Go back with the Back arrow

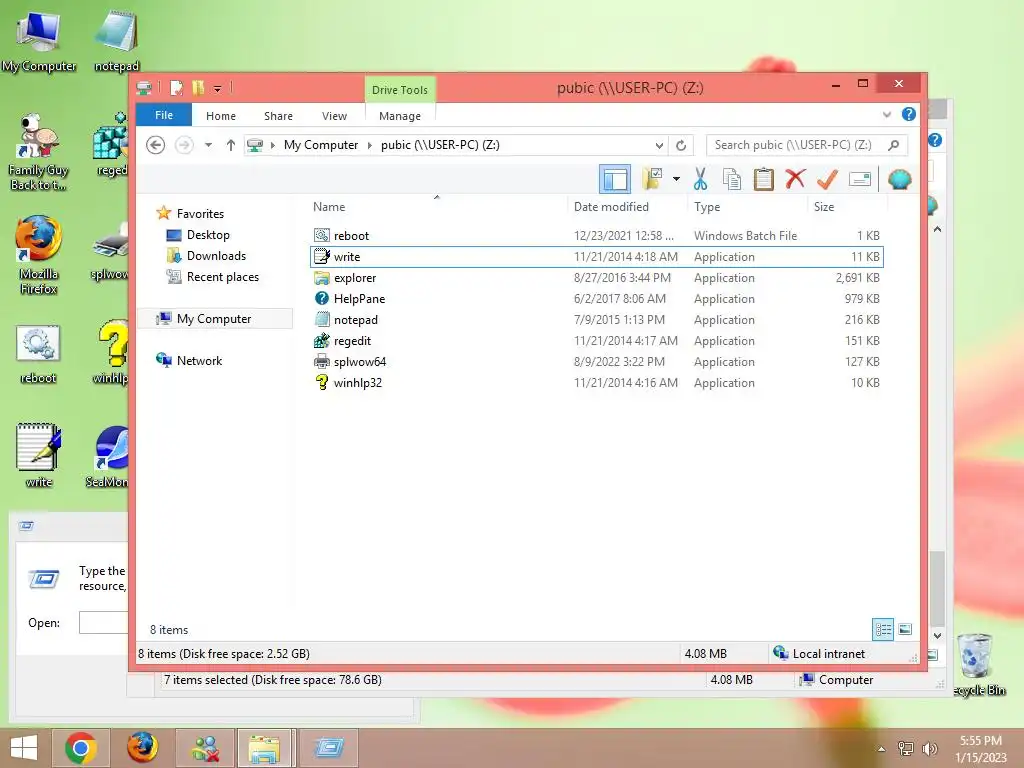pyautogui.click(x=155, y=144)
